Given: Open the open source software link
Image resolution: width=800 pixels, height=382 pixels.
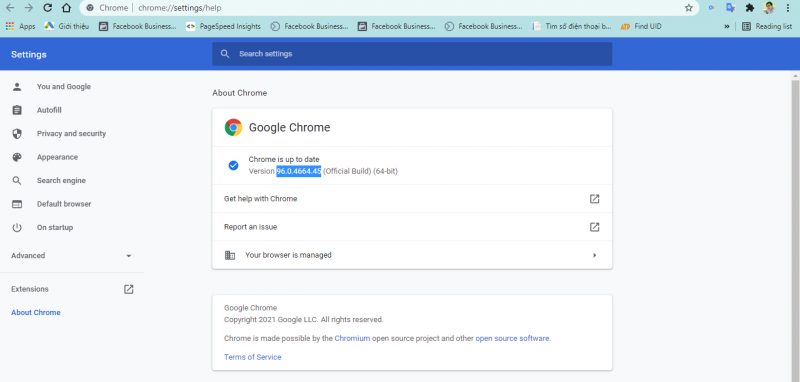Looking at the screenshot, I should pos(512,338).
